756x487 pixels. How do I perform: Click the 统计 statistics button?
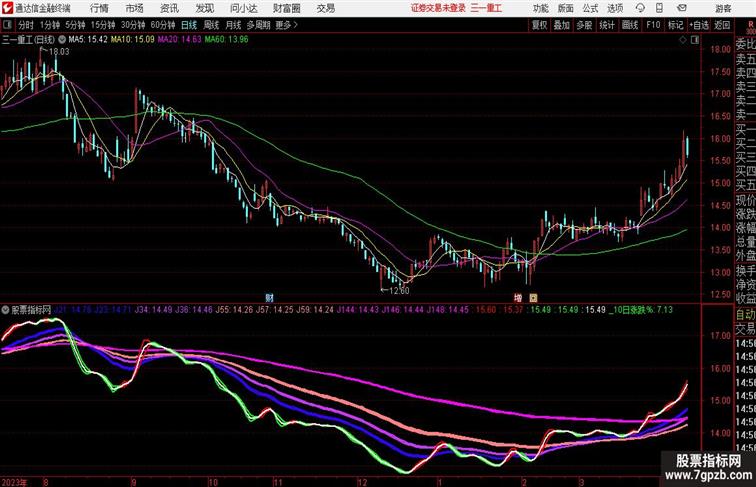(x=607, y=25)
